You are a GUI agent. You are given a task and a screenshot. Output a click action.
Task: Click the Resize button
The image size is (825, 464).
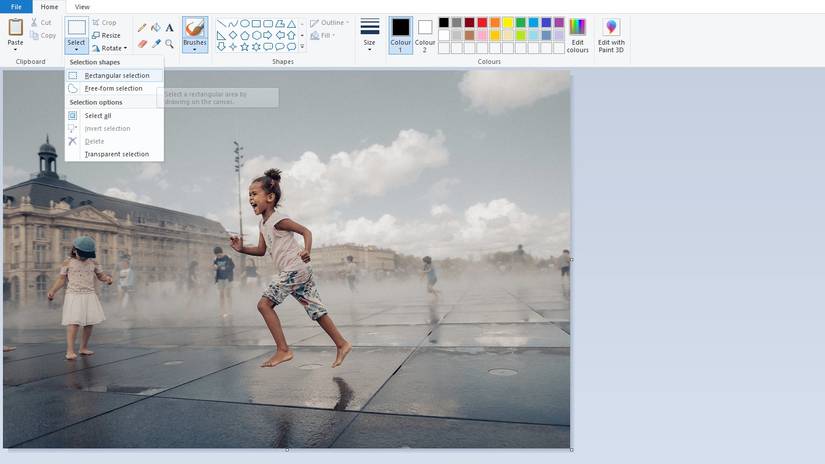pos(106,35)
